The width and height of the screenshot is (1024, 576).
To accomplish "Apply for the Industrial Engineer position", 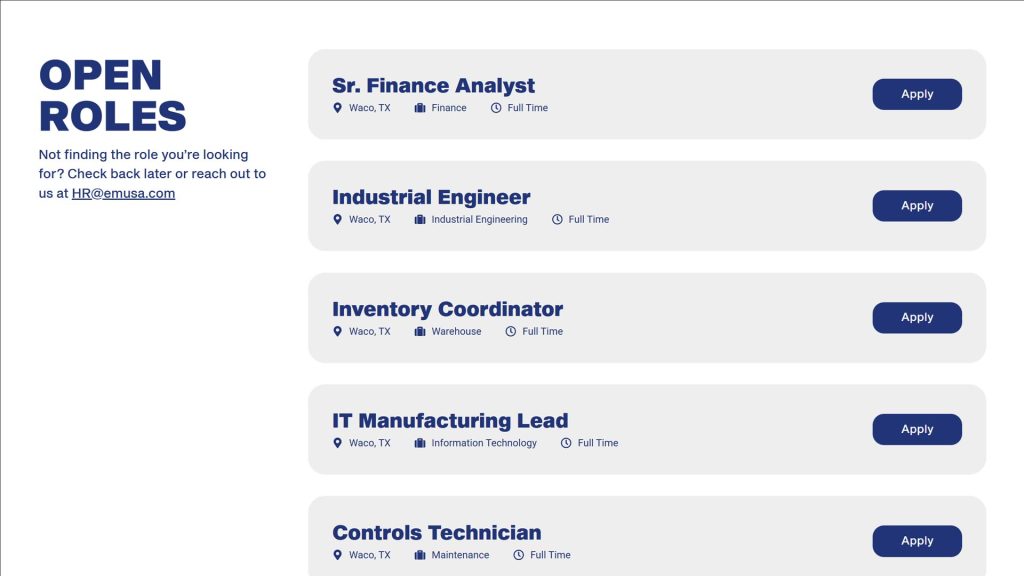I will (917, 206).
